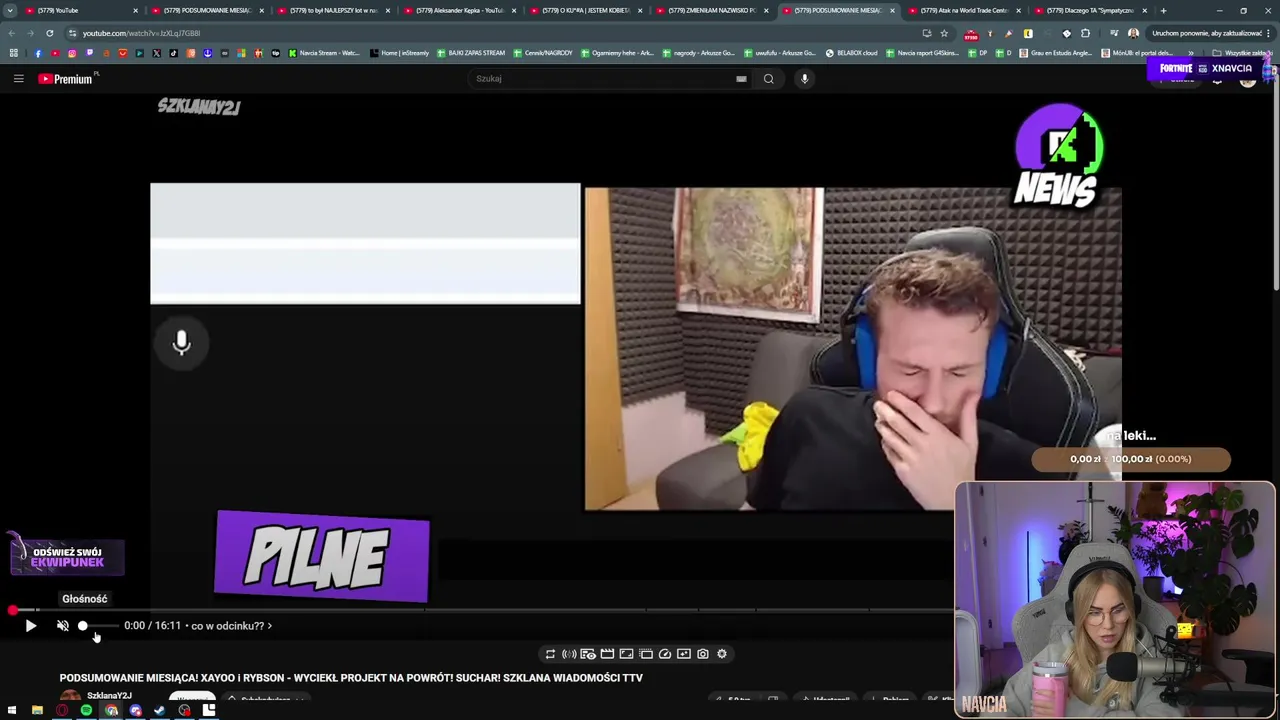This screenshot has height=720, width=1280.
Task: Open the Instagram bookmark icon
Action: click(x=72, y=53)
